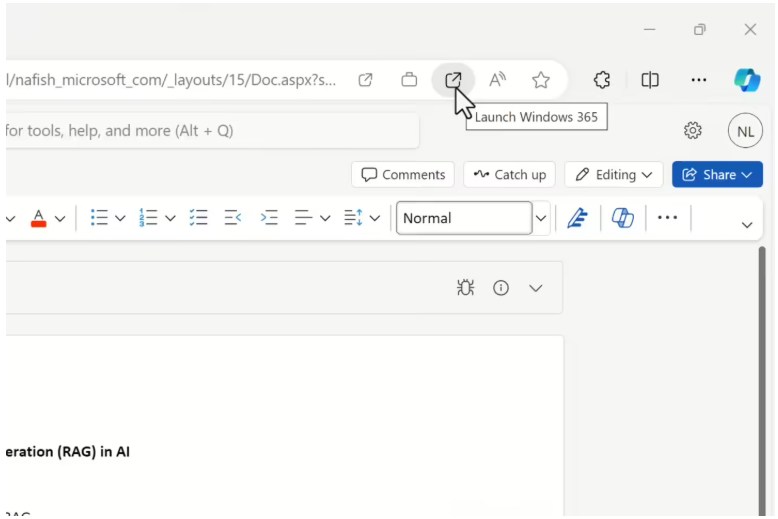778x519 pixels.
Task: Open the Edge Copilot sidebar icon
Action: (x=747, y=80)
